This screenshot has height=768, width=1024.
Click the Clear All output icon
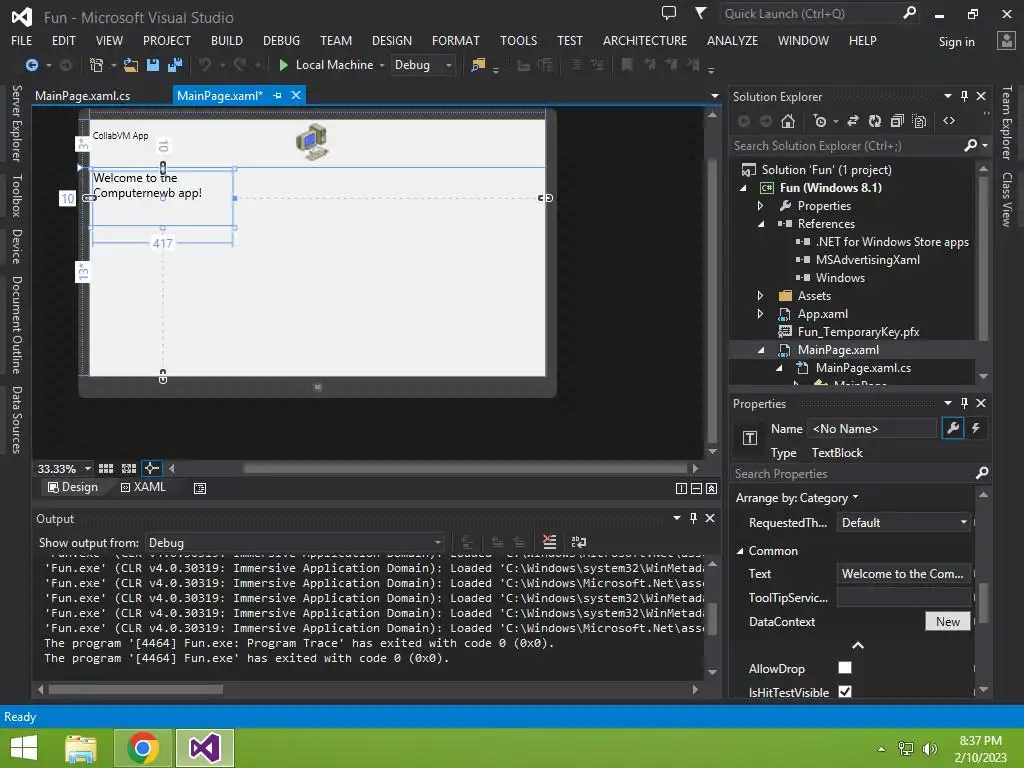[549, 542]
